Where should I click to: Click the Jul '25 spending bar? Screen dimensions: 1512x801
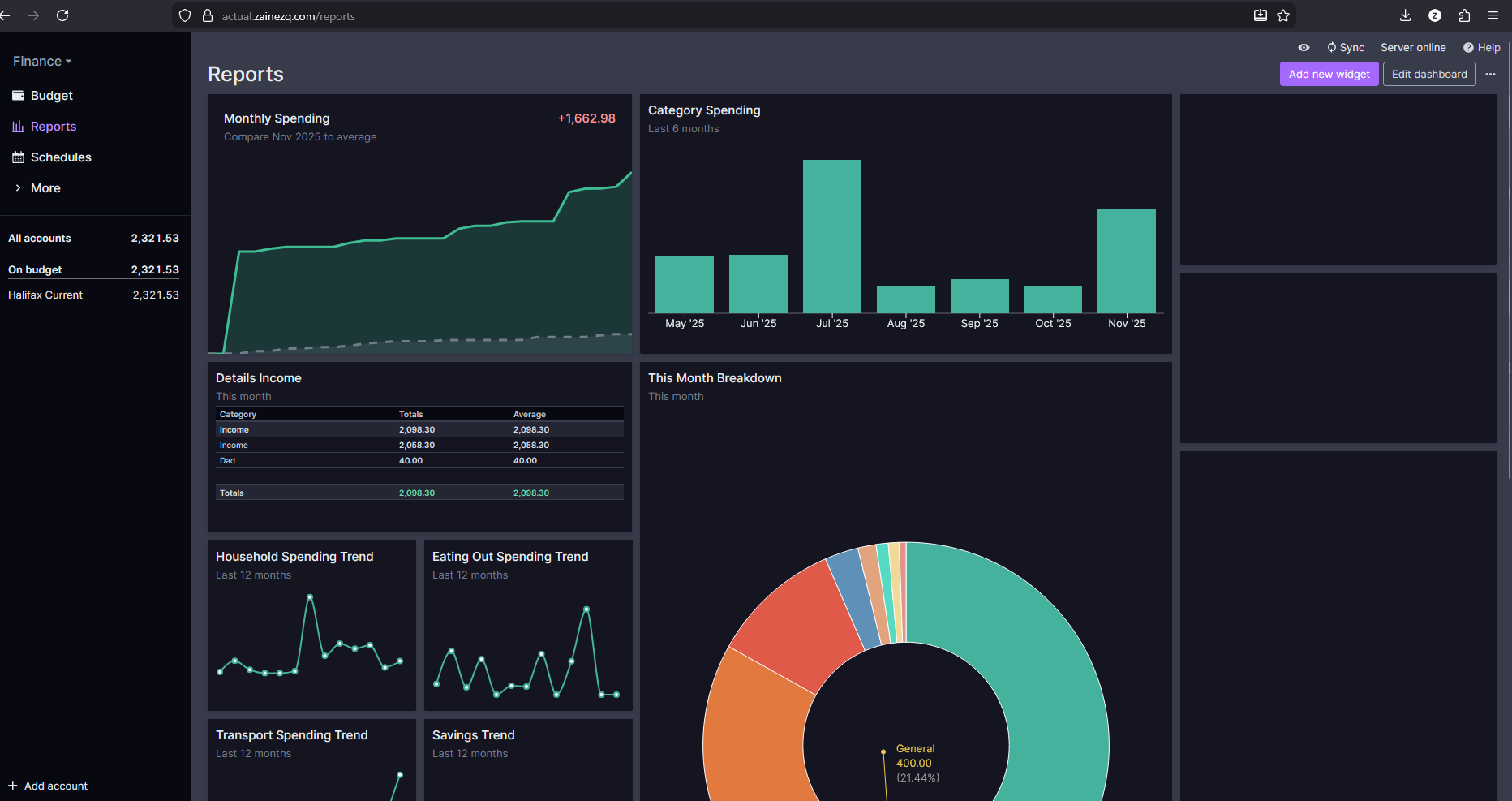coord(832,236)
